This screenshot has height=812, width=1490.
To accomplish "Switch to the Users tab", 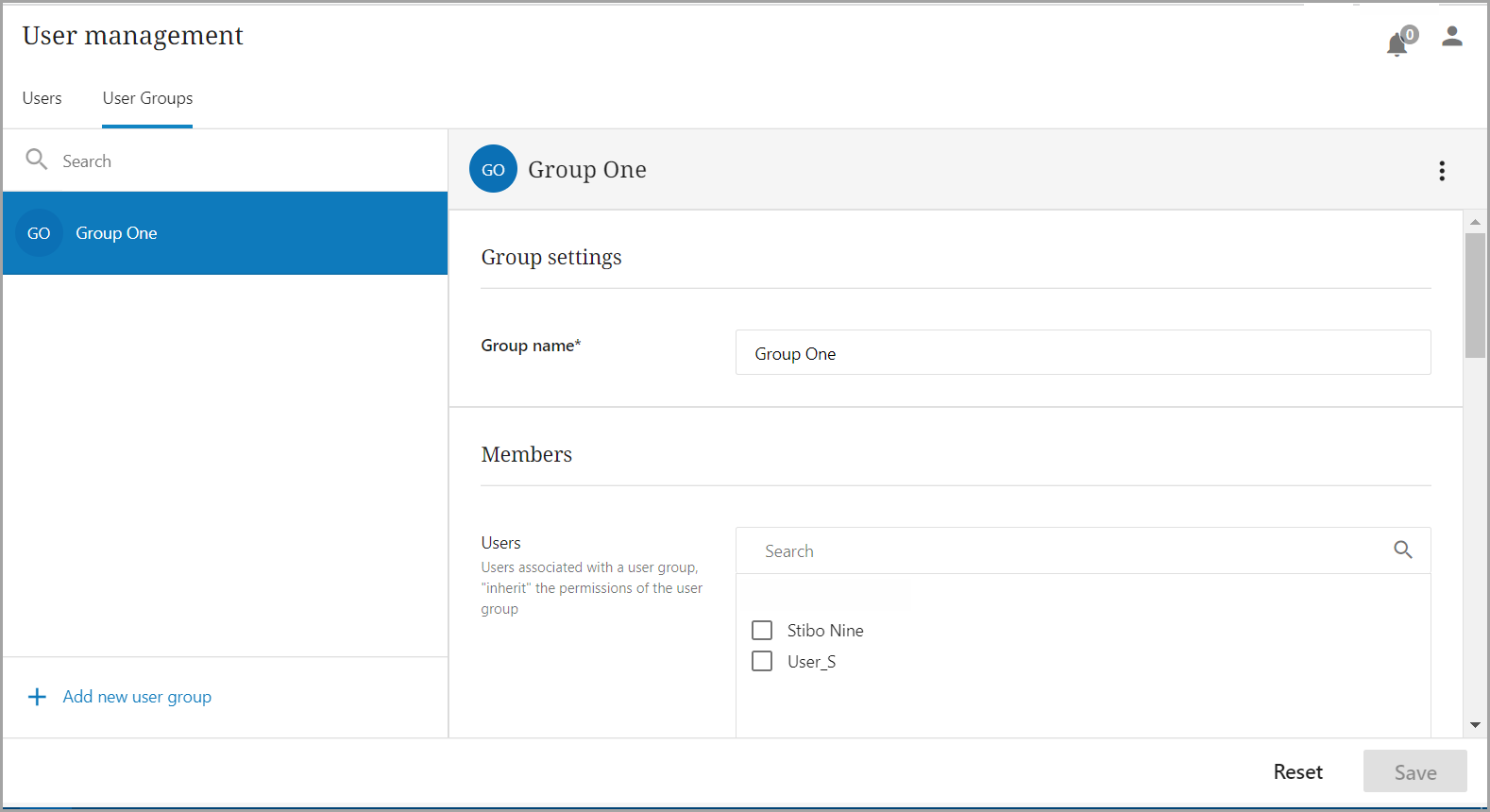I will click(42, 98).
